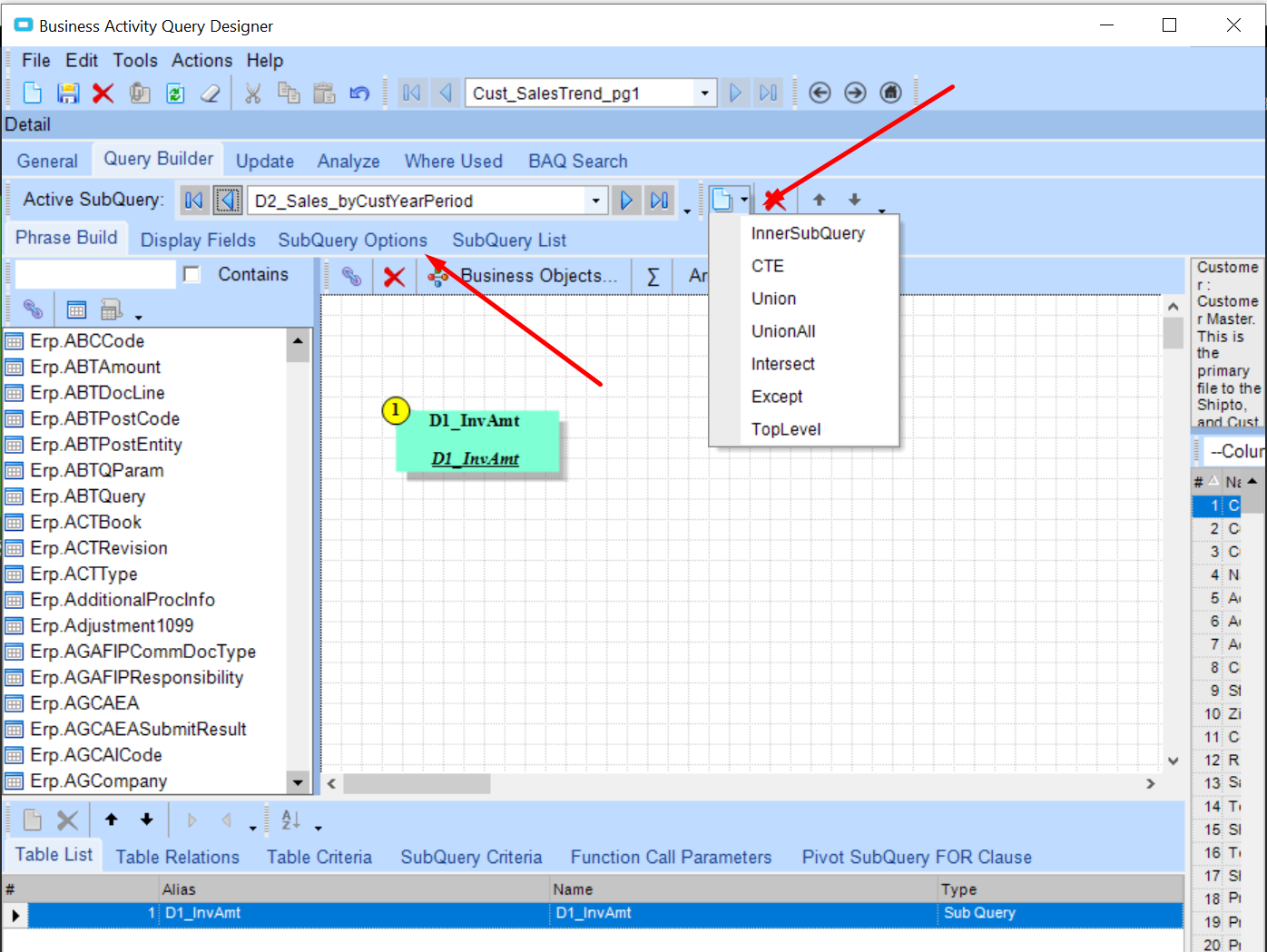Open the new subquery type dropdown arrow
The height and width of the screenshot is (952, 1267).
pyautogui.click(x=744, y=200)
